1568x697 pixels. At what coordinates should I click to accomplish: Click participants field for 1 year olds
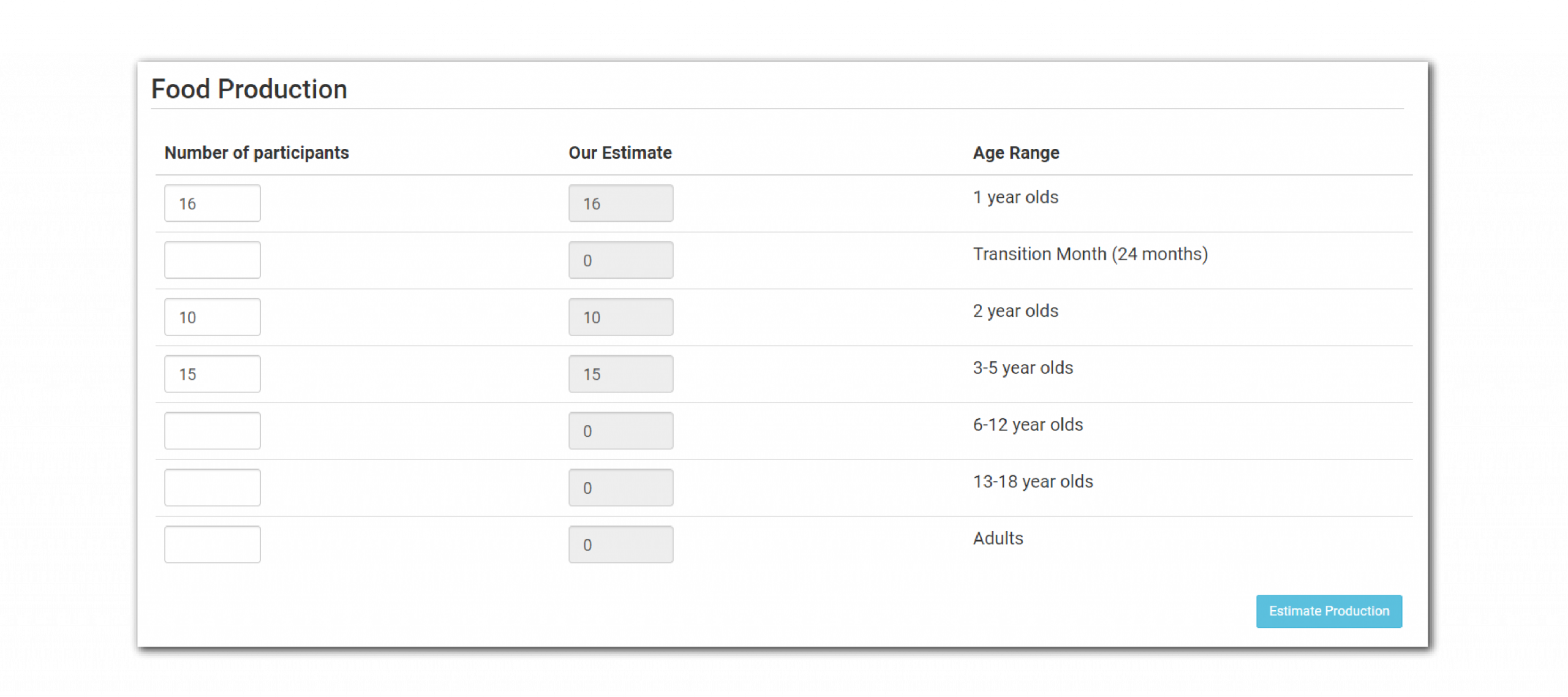click(x=212, y=203)
